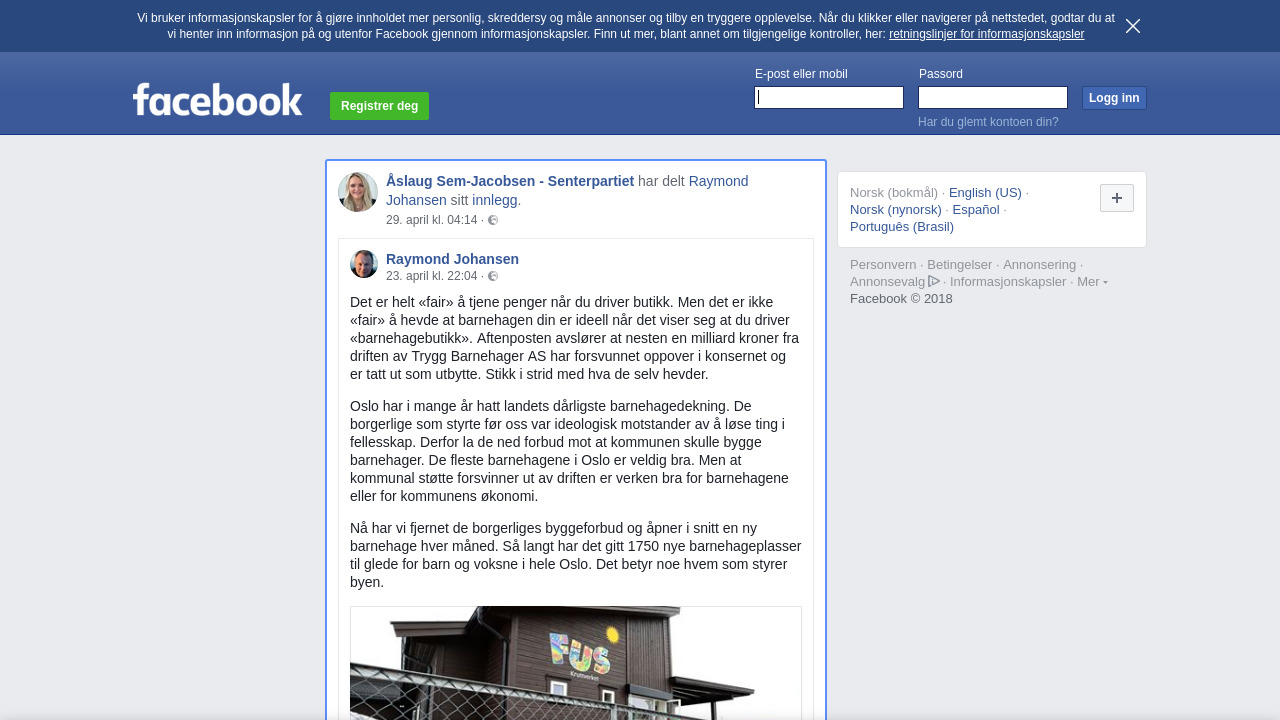Open the shared innlegg link

(x=496, y=200)
